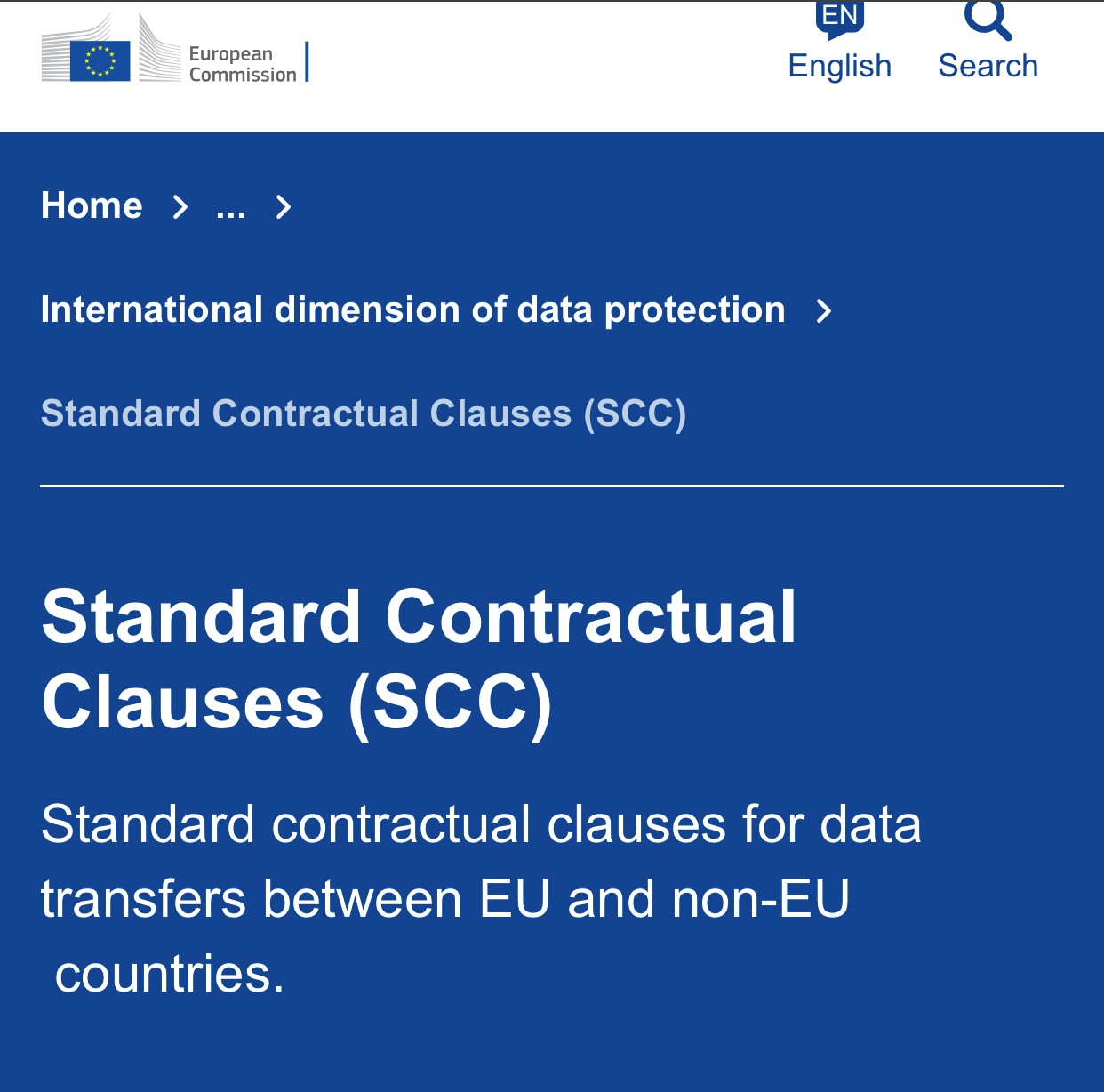Open the Search panel via its text label
The height and width of the screenshot is (1092, 1104).
click(988, 66)
